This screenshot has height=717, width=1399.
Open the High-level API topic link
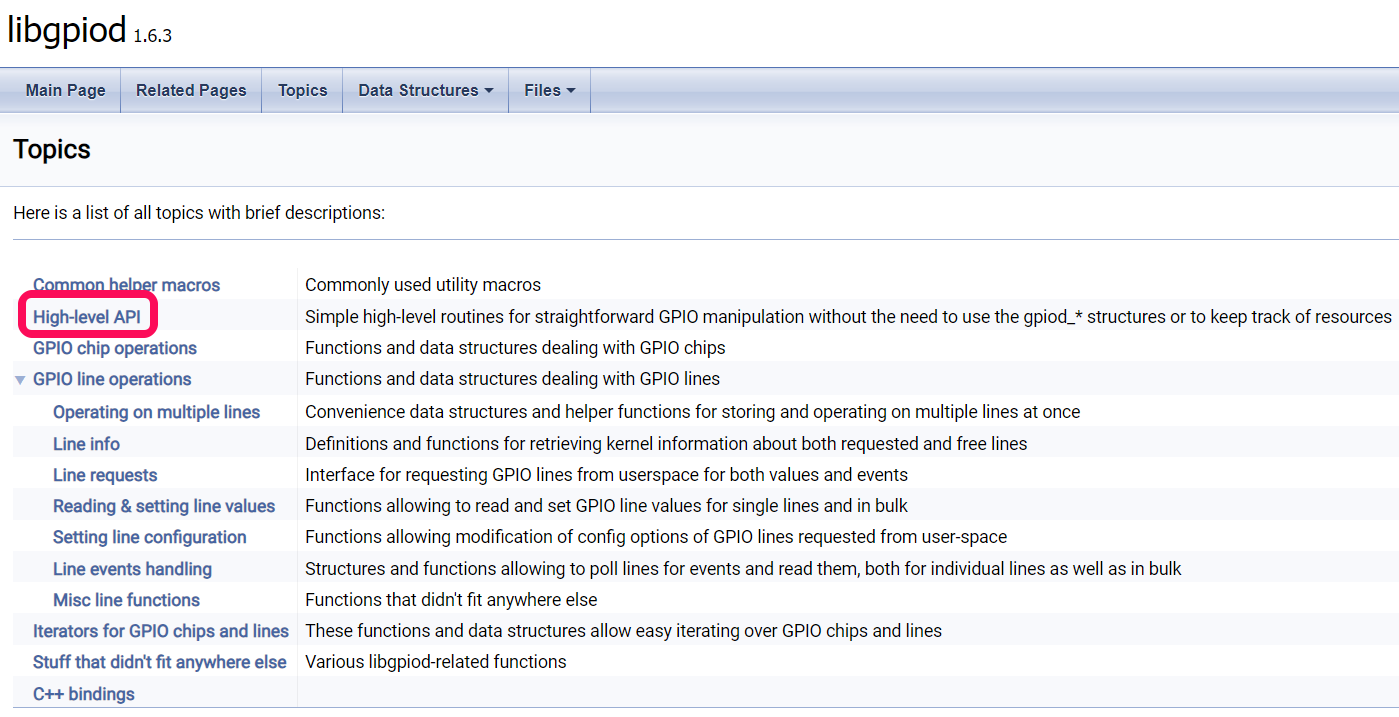pos(87,317)
